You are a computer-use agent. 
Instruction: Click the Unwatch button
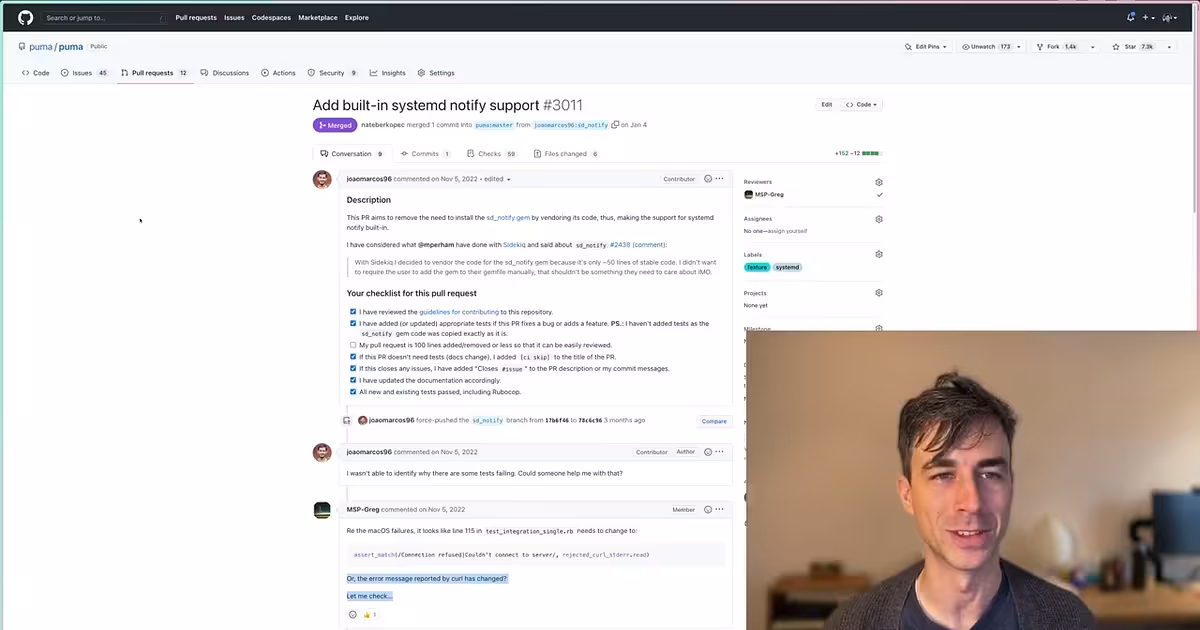[987, 47]
